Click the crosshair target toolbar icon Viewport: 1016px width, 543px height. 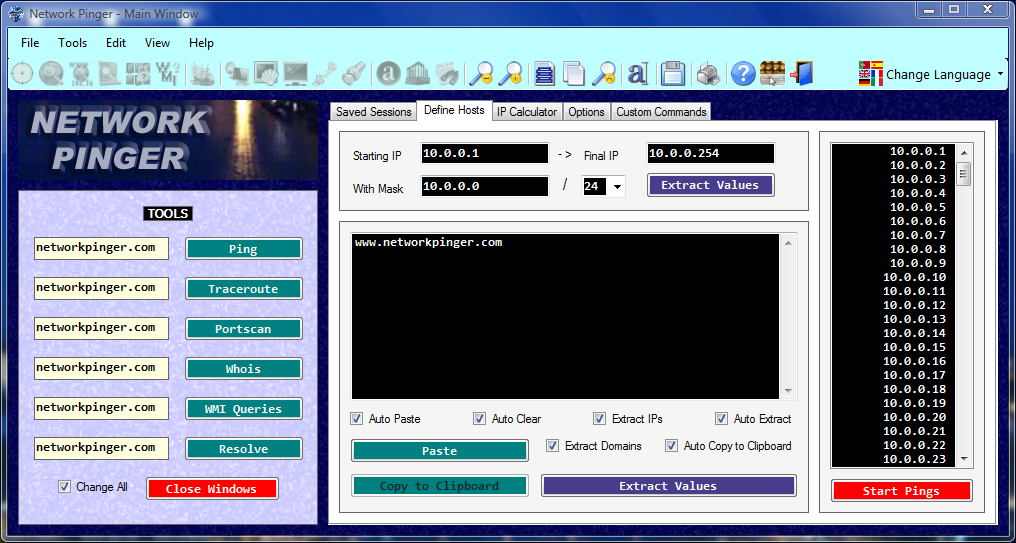point(22,73)
